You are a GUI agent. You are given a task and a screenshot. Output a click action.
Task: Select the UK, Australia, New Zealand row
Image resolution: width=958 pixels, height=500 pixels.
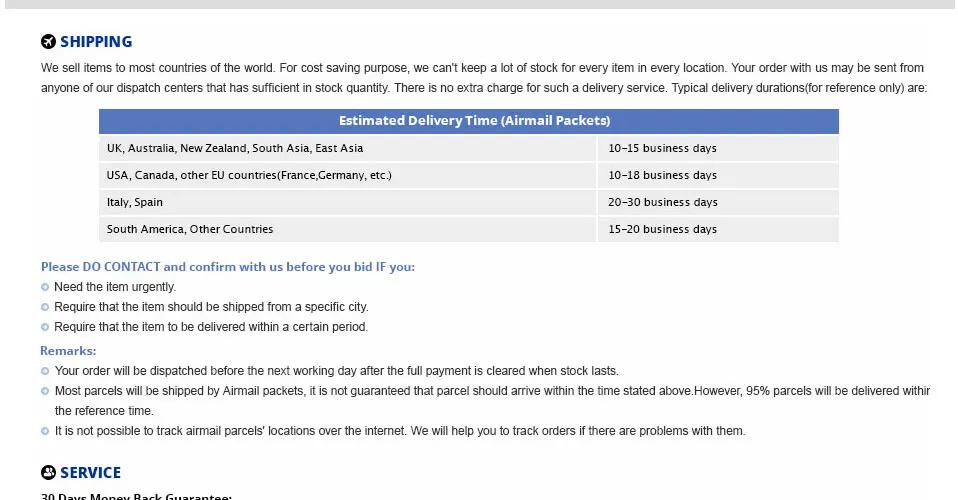coord(469,148)
